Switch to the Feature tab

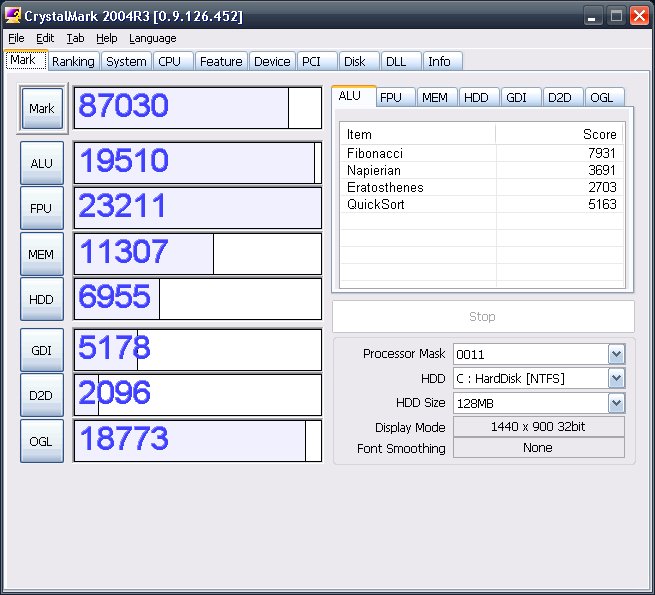[x=221, y=61]
